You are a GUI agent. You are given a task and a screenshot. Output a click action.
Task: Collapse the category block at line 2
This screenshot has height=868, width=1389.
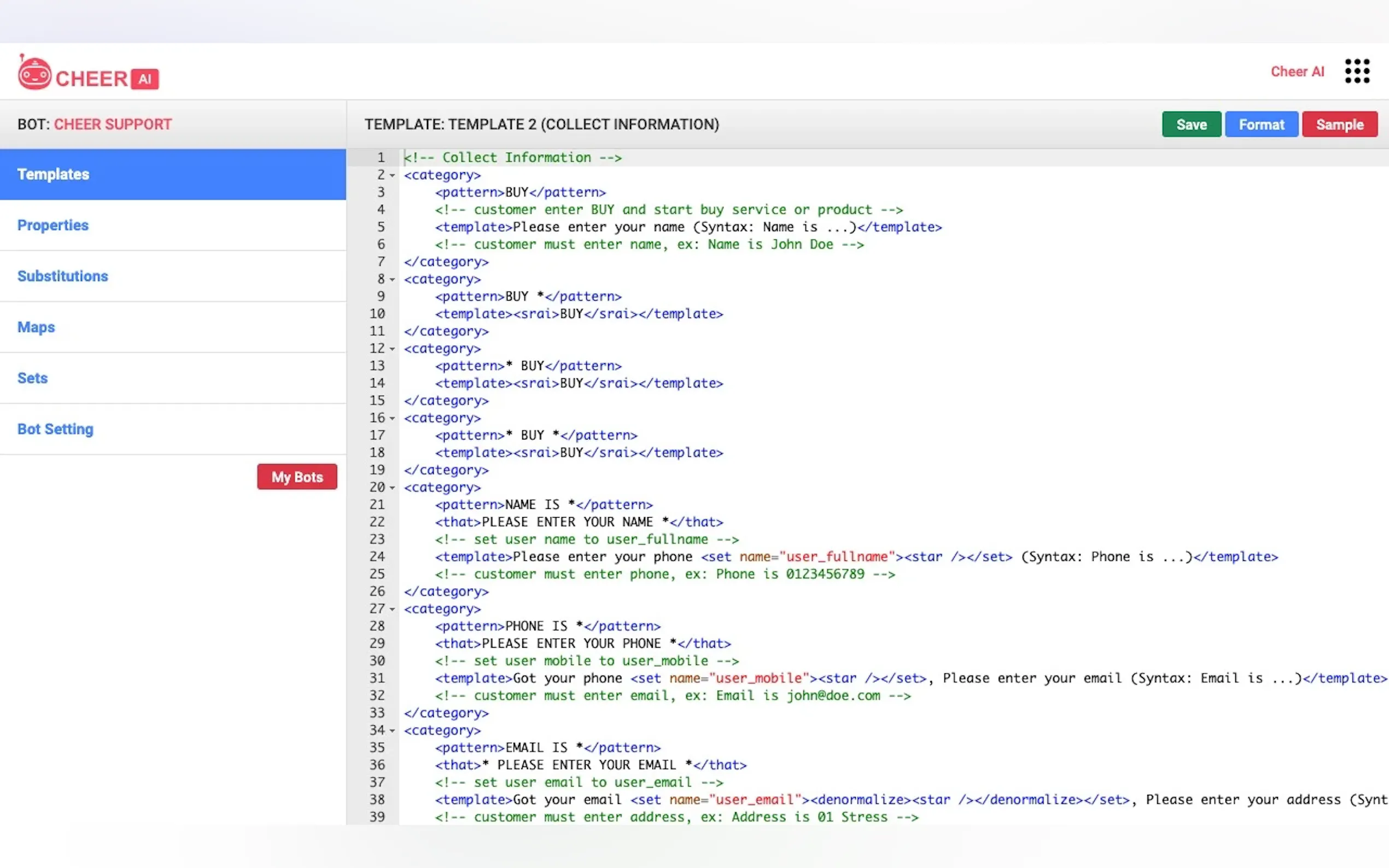pos(392,175)
